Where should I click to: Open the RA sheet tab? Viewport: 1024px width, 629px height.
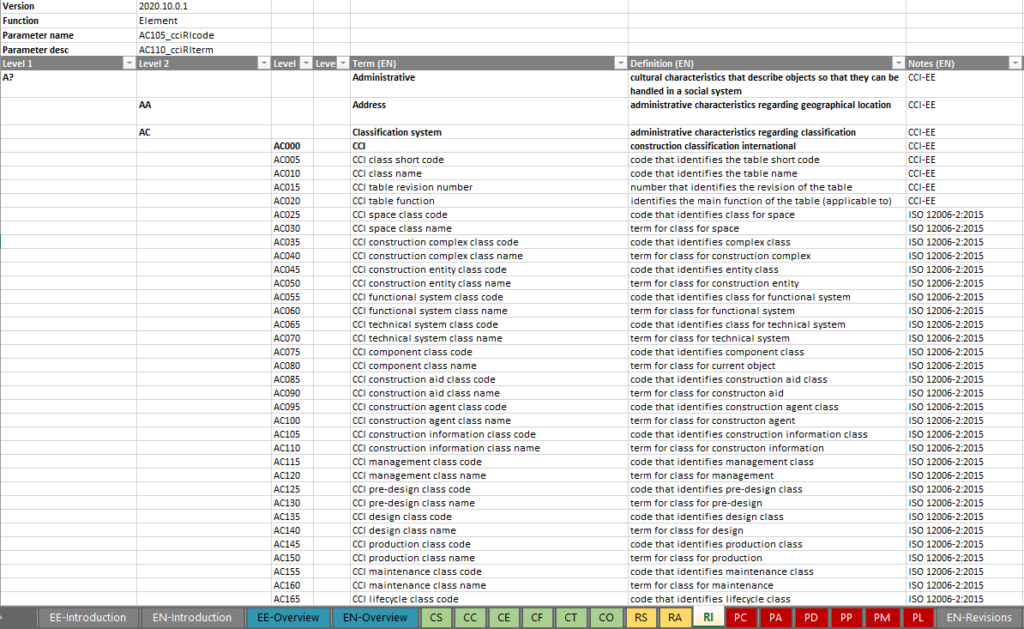coord(675,618)
